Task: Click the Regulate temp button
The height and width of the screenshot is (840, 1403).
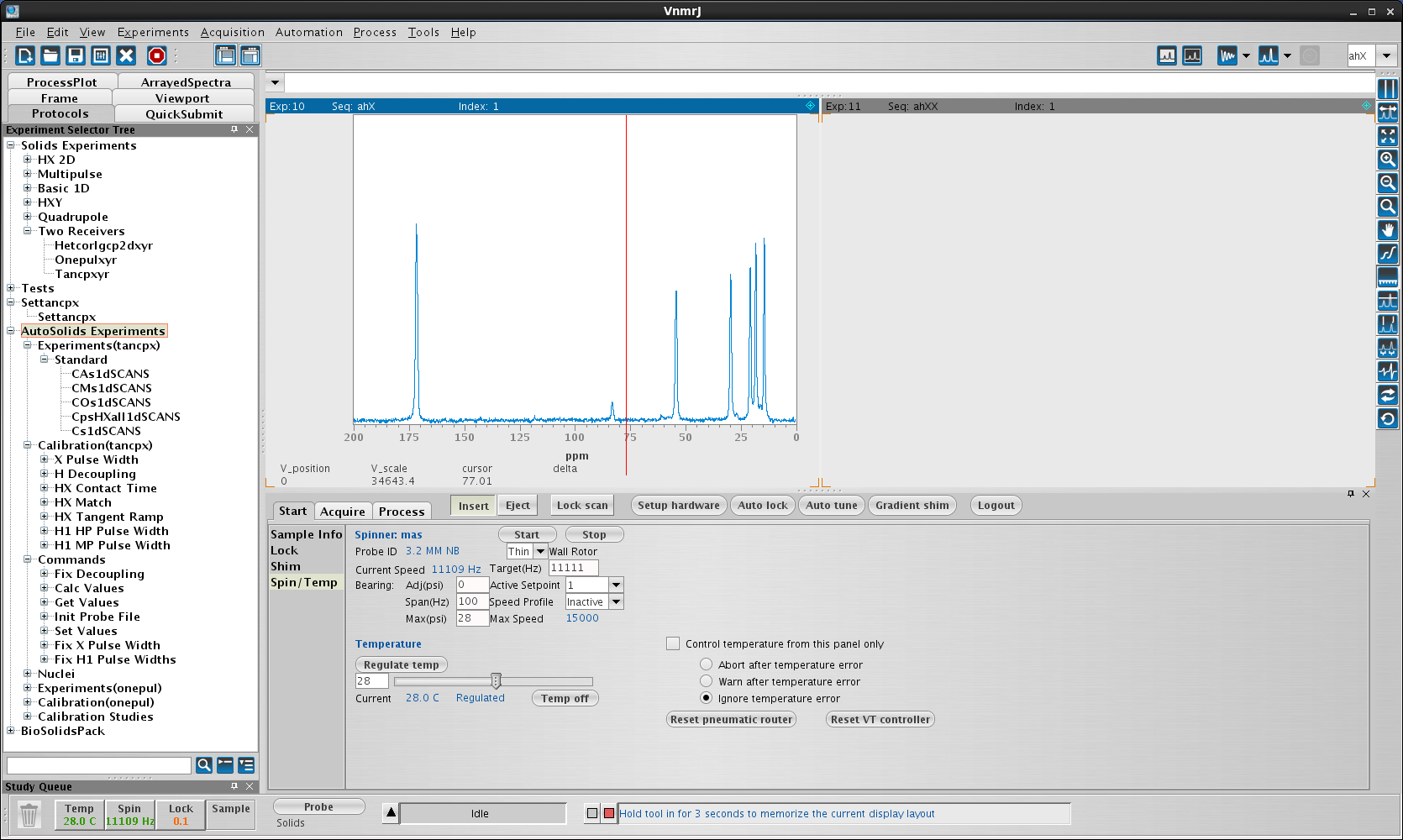Action: [x=402, y=664]
